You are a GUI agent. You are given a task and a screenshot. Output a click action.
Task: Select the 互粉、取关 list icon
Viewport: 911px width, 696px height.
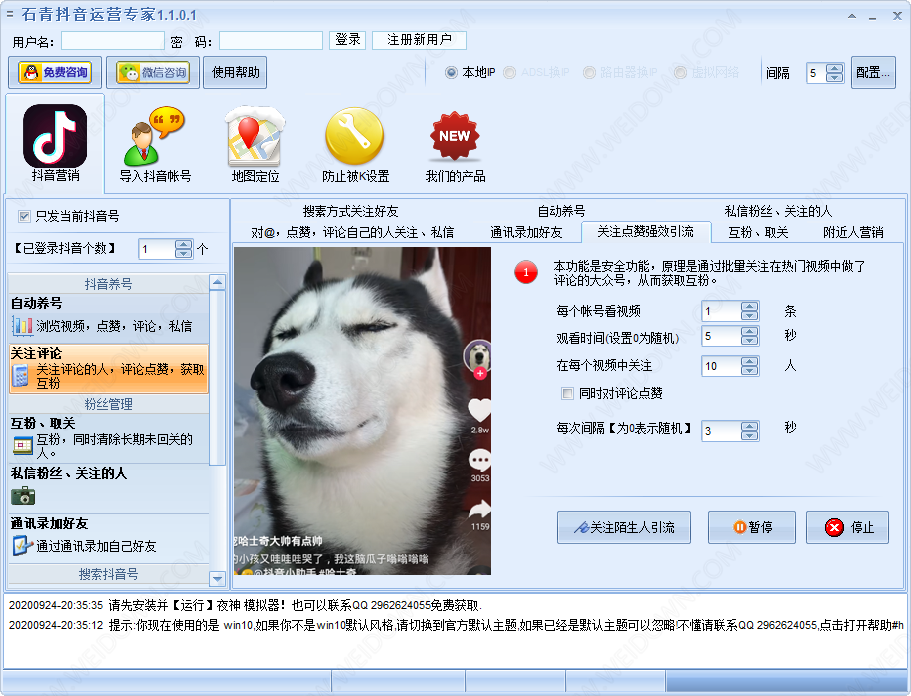click(23, 446)
